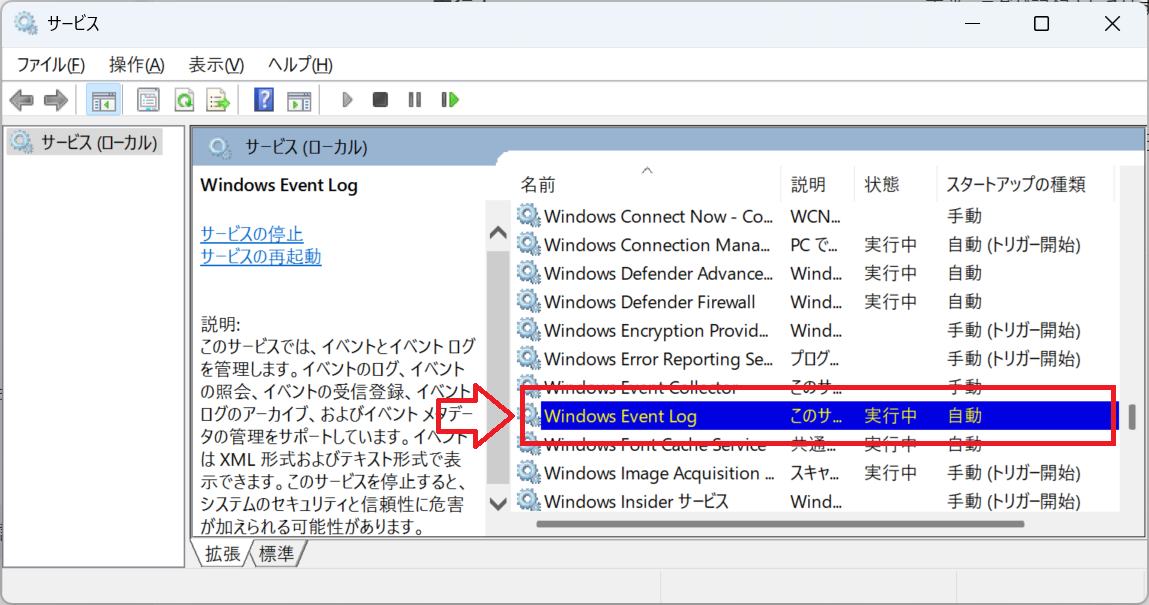Sort by スタートアップの種類 column header
1149x605 pixels.
[x=1025, y=184]
